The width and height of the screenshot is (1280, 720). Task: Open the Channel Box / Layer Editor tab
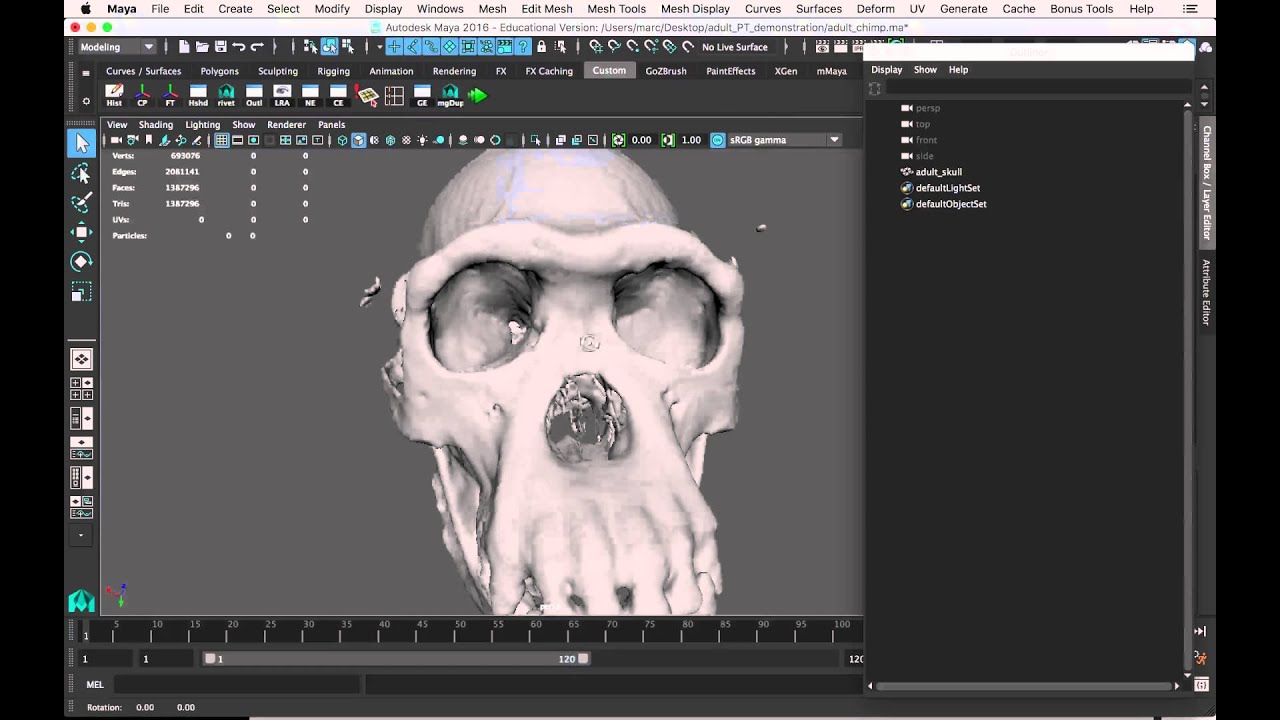coord(1207,182)
